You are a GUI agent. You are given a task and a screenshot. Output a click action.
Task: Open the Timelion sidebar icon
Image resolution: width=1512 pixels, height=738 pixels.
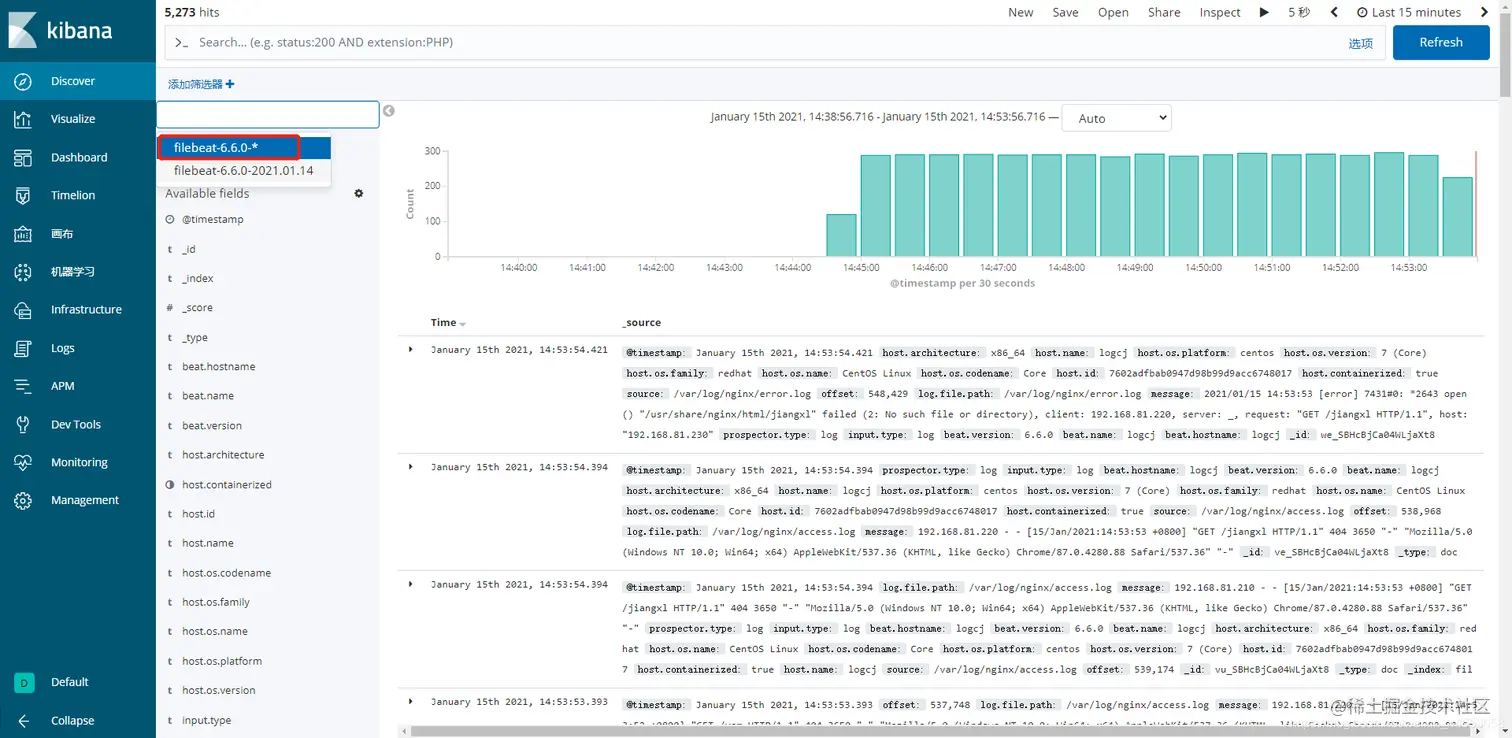pyautogui.click(x=23, y=195)
